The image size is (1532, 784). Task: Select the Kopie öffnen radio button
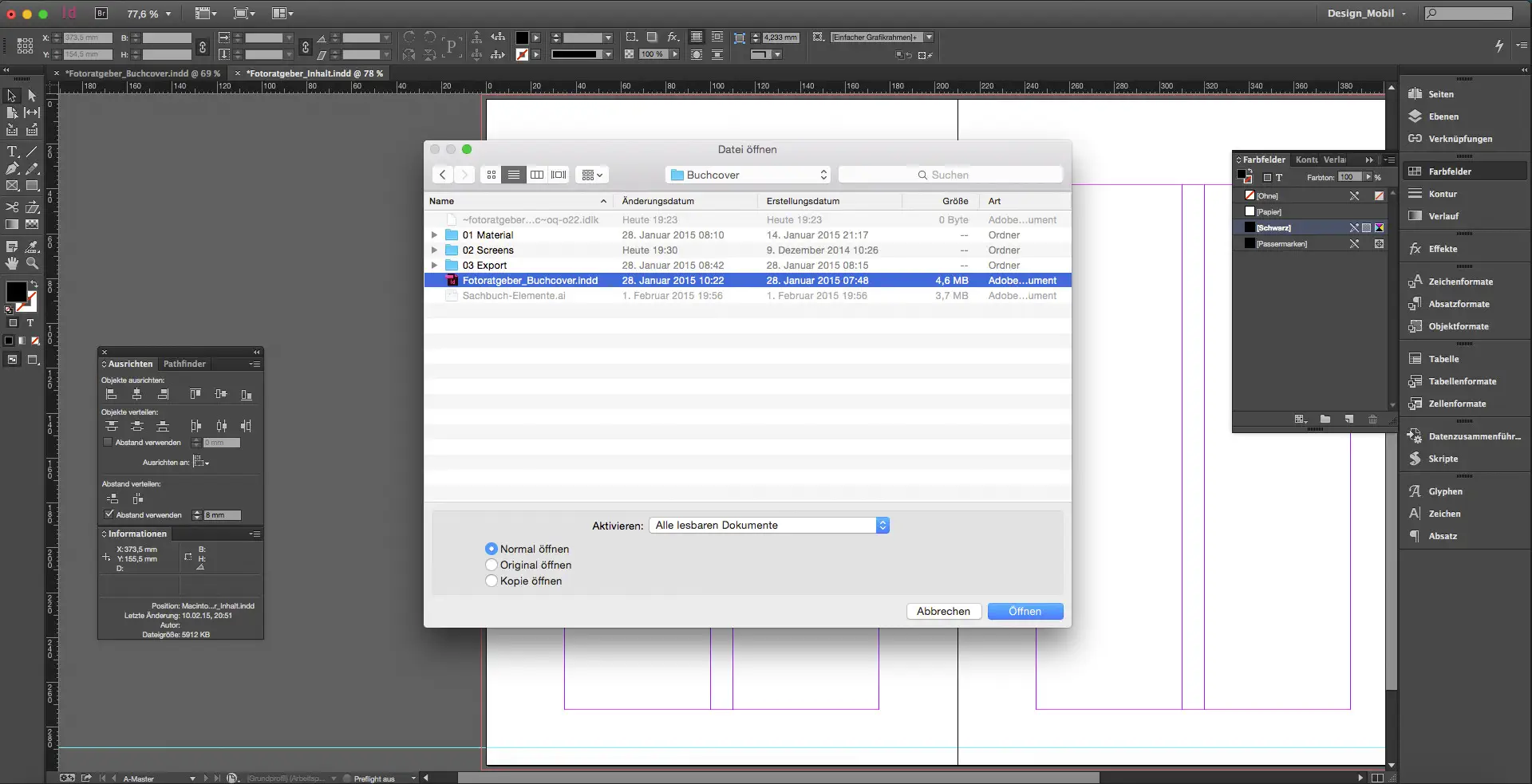tap(492, 581)
